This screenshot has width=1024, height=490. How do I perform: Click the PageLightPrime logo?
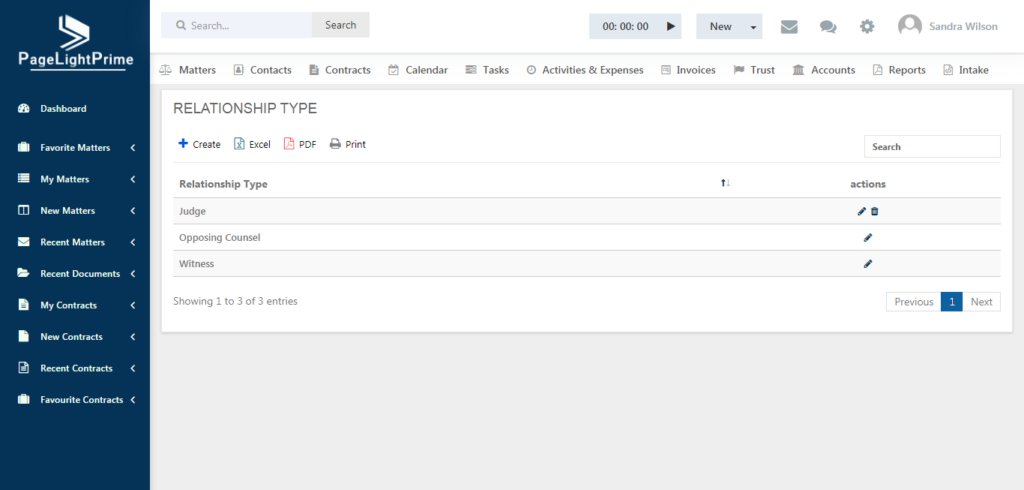point(75,42)
